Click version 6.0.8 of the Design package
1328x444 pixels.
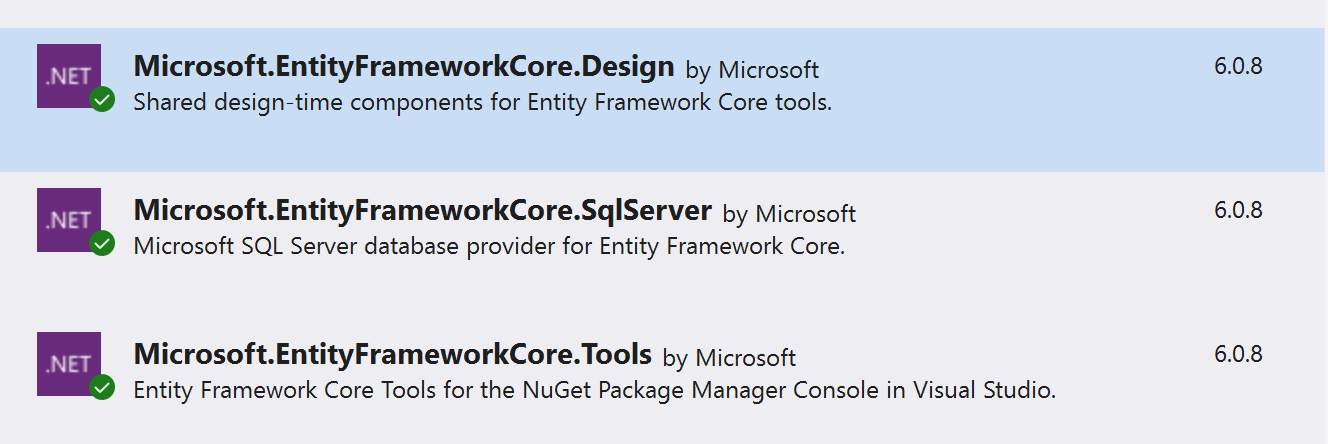tap(1238, 67)
